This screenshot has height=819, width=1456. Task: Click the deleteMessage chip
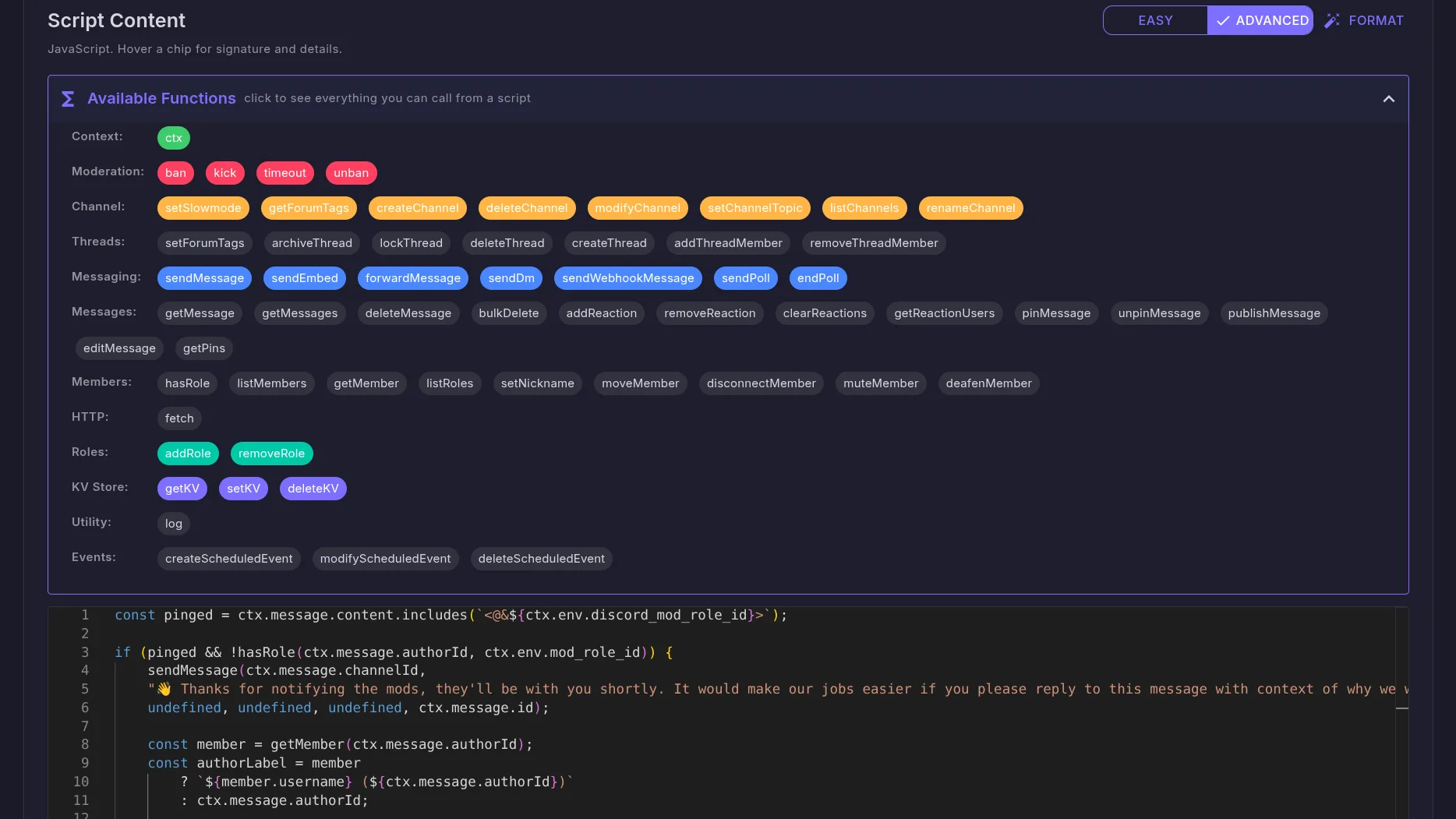tap(408, 313)
